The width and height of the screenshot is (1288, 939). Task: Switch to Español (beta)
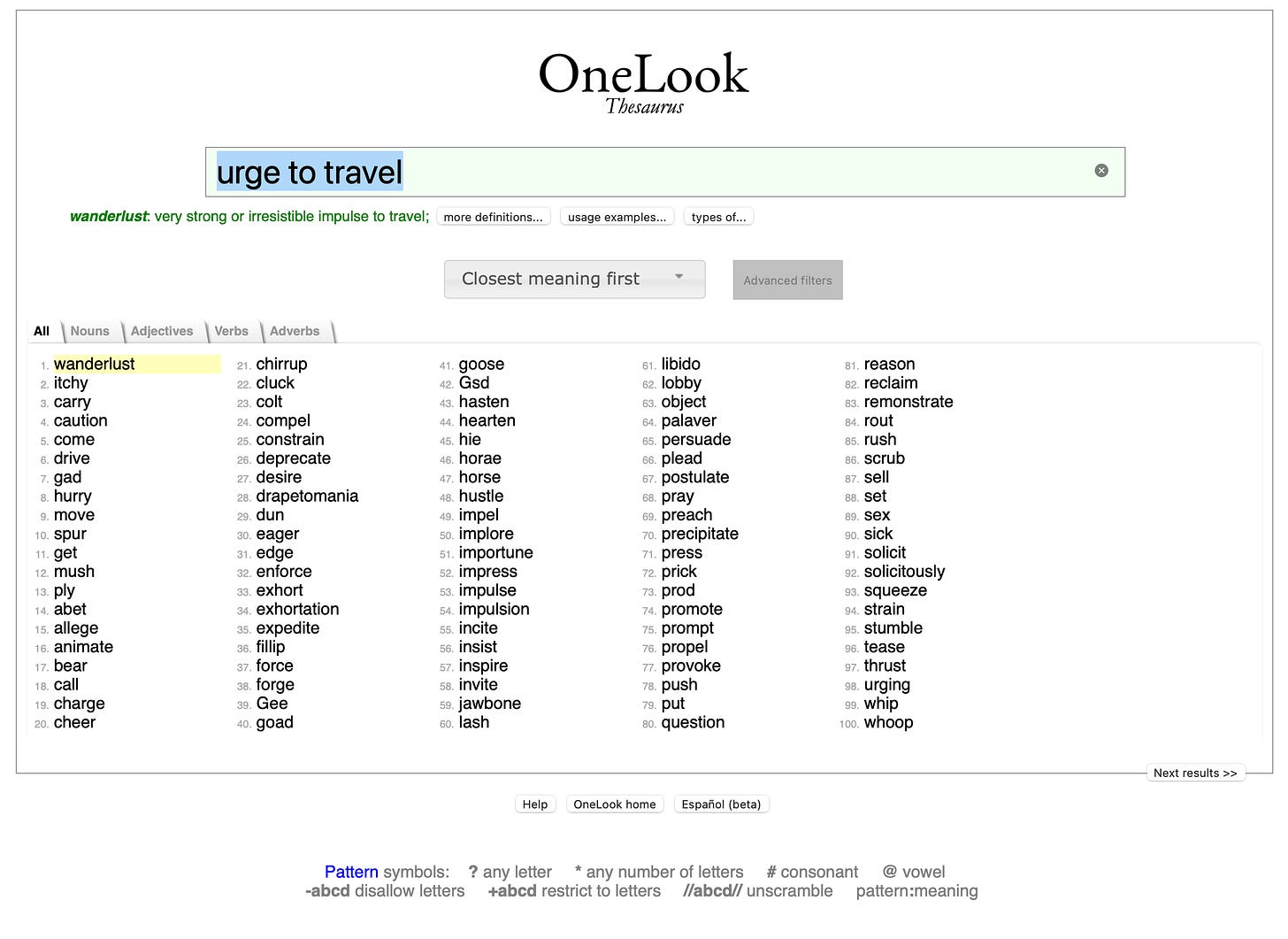tap(721, 804)
